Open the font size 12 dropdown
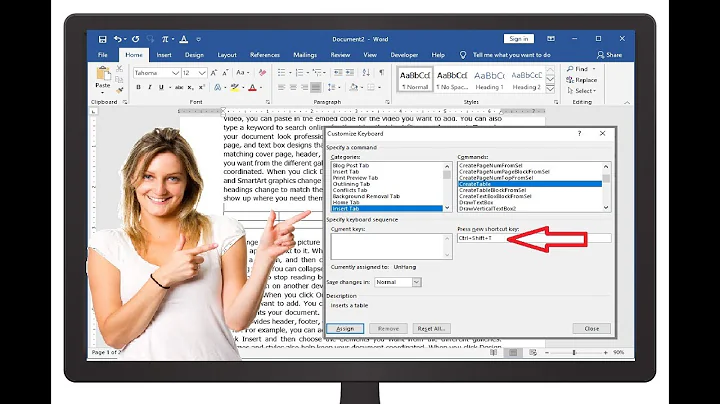The image size is (720, 404). [x=202, y=73]
